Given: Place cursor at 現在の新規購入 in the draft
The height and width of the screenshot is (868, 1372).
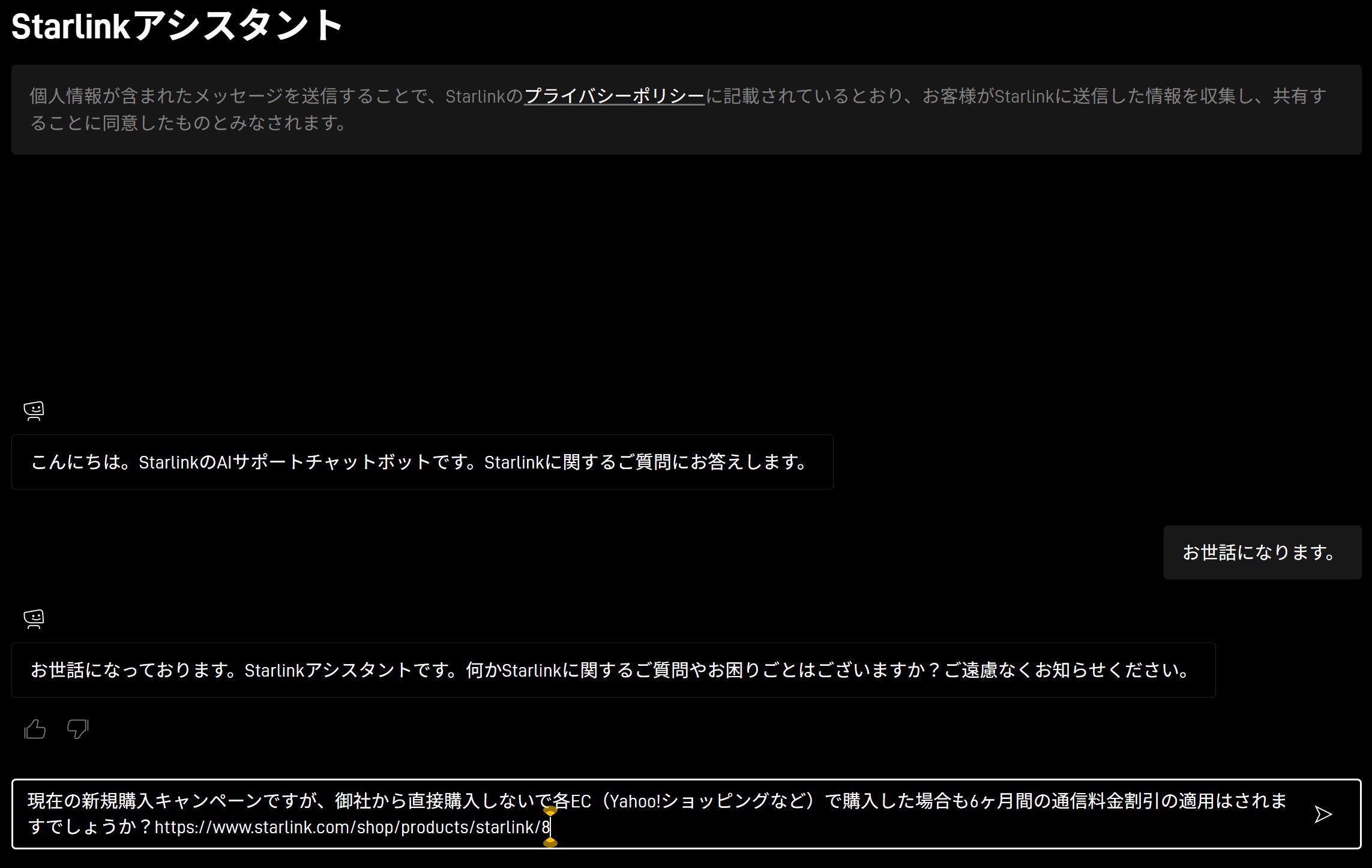Looking at the screenshot, I should [90, 801].
